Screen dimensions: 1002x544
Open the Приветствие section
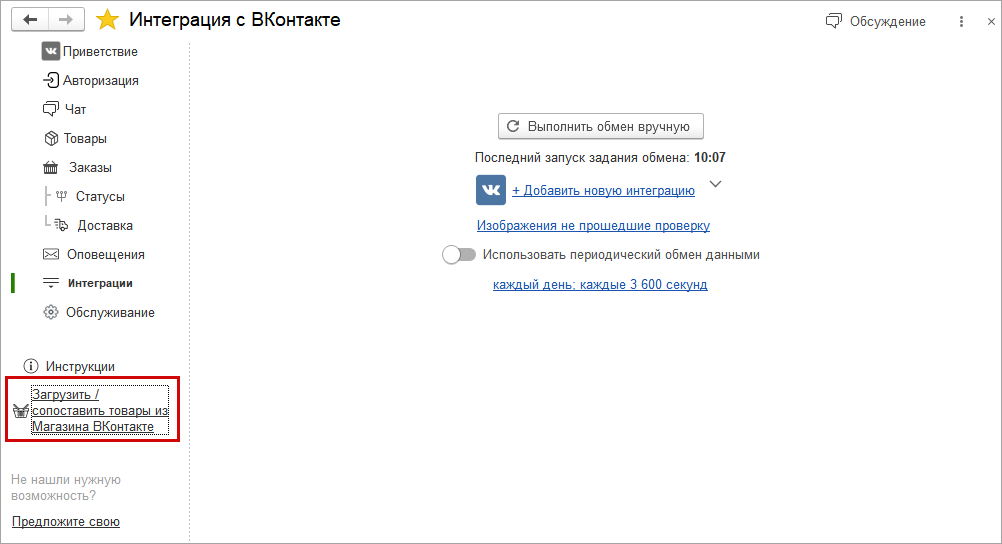[x=100, y=51]
